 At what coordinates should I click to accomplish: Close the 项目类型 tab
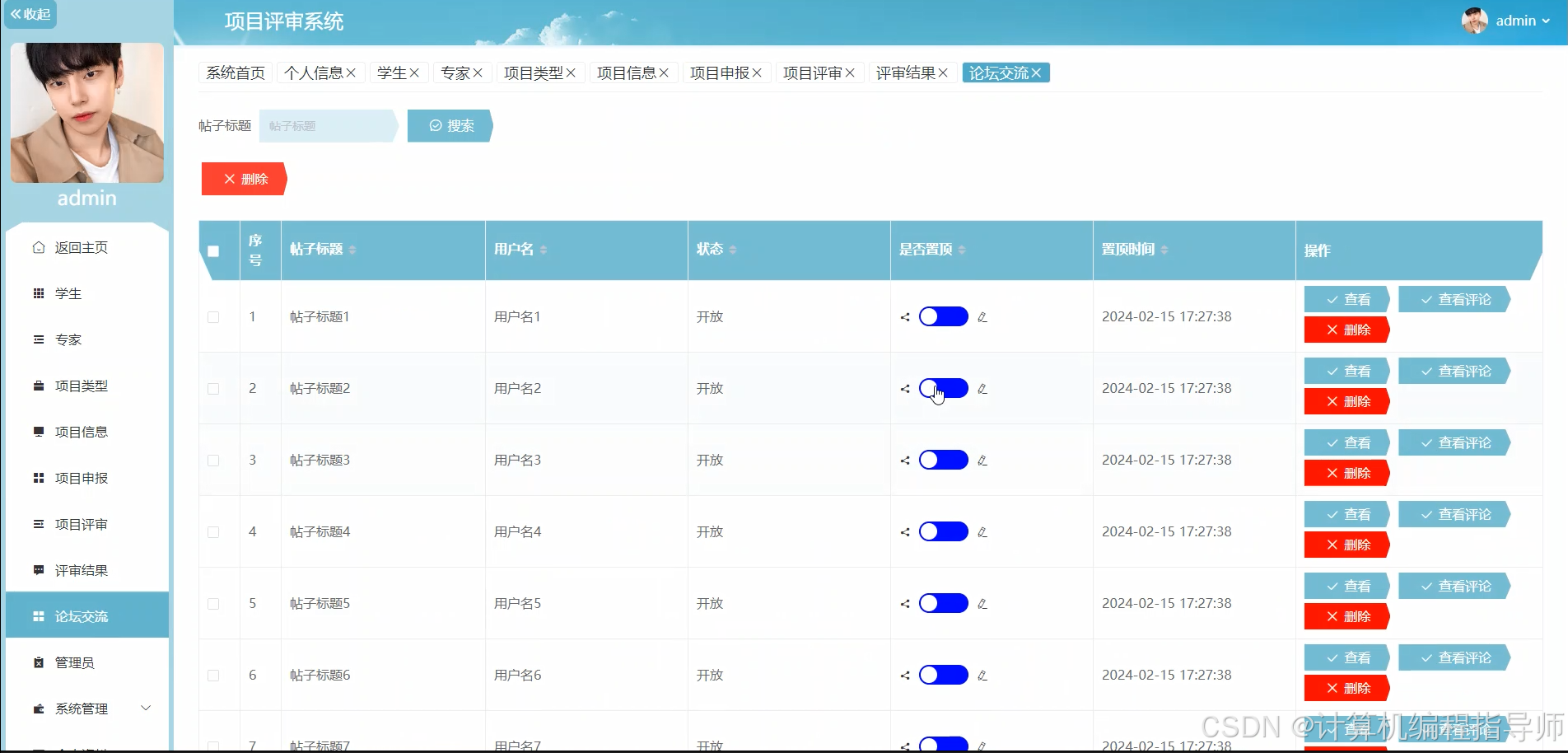[571, 73]
